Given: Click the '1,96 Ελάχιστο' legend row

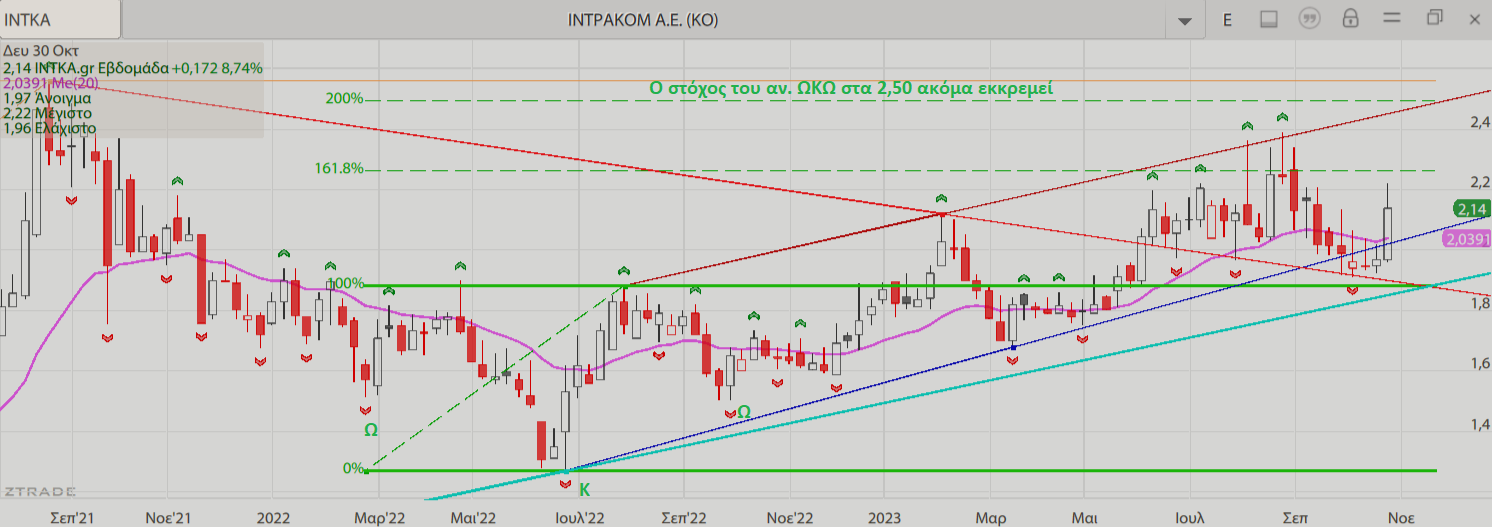Looking at the screenshot, I should [x=50, y=128].
